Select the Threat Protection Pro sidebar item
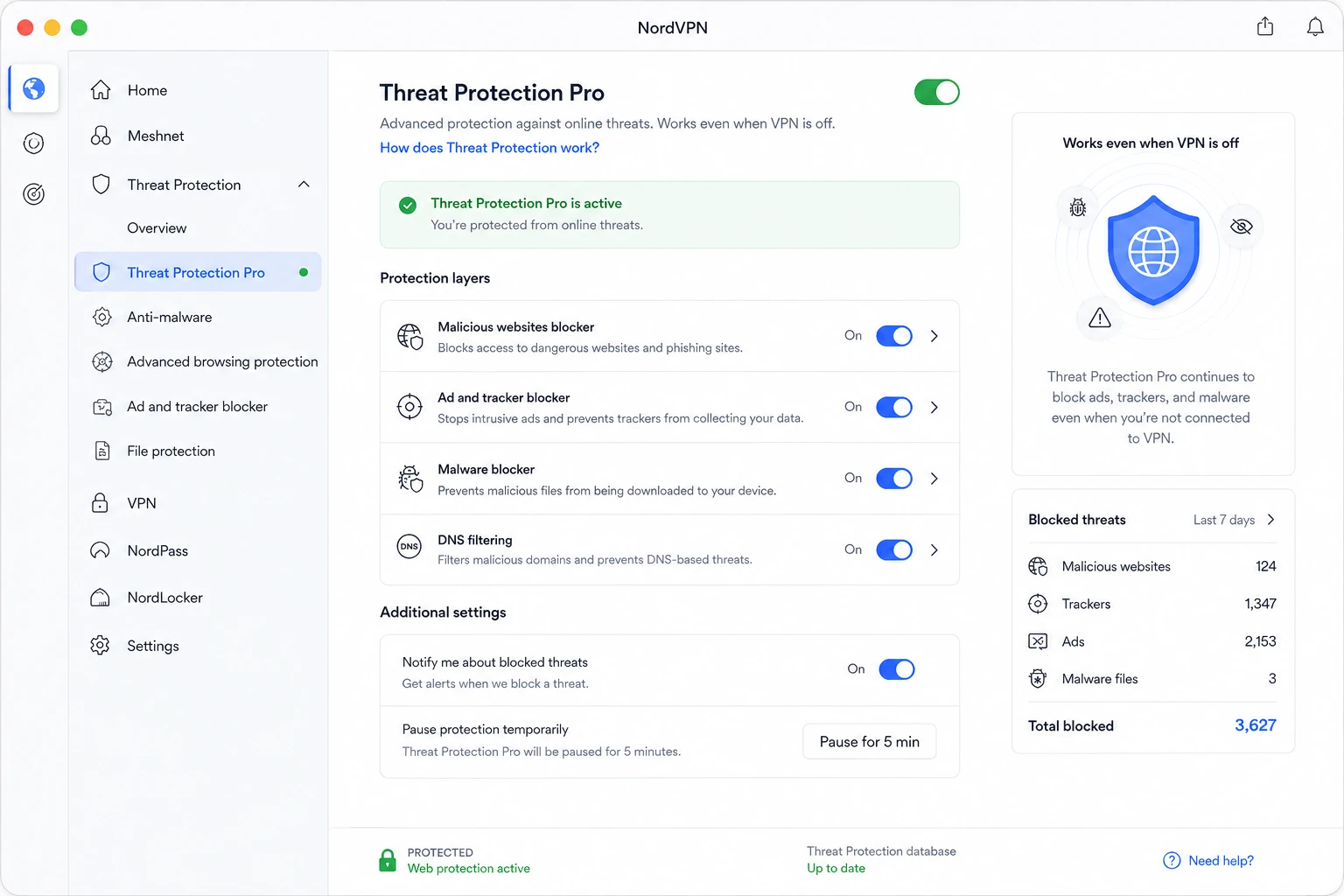Viewport: 1344px width, 896px height. (198, 272)
